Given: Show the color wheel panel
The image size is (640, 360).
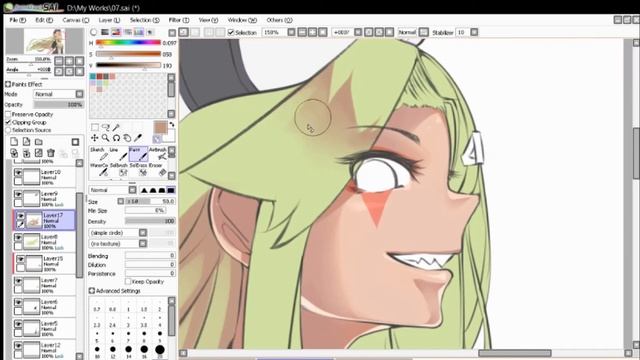Looking at the screenshot, I should tap(93, 32).
